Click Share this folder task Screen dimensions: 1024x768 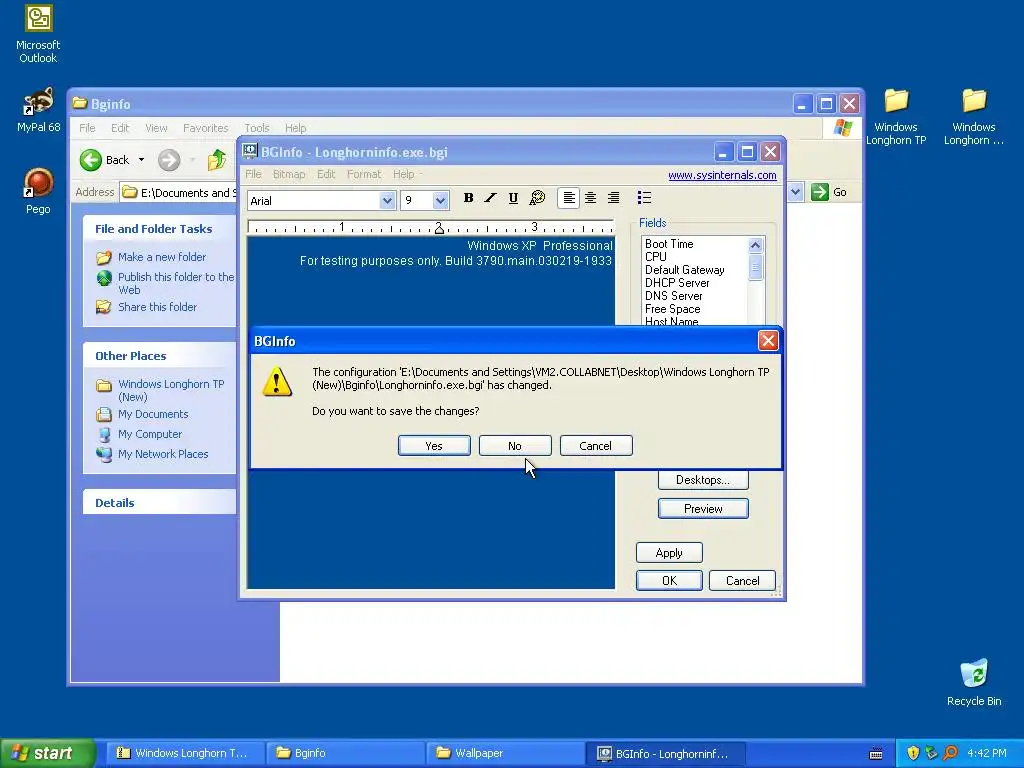(x=157, y=307)
